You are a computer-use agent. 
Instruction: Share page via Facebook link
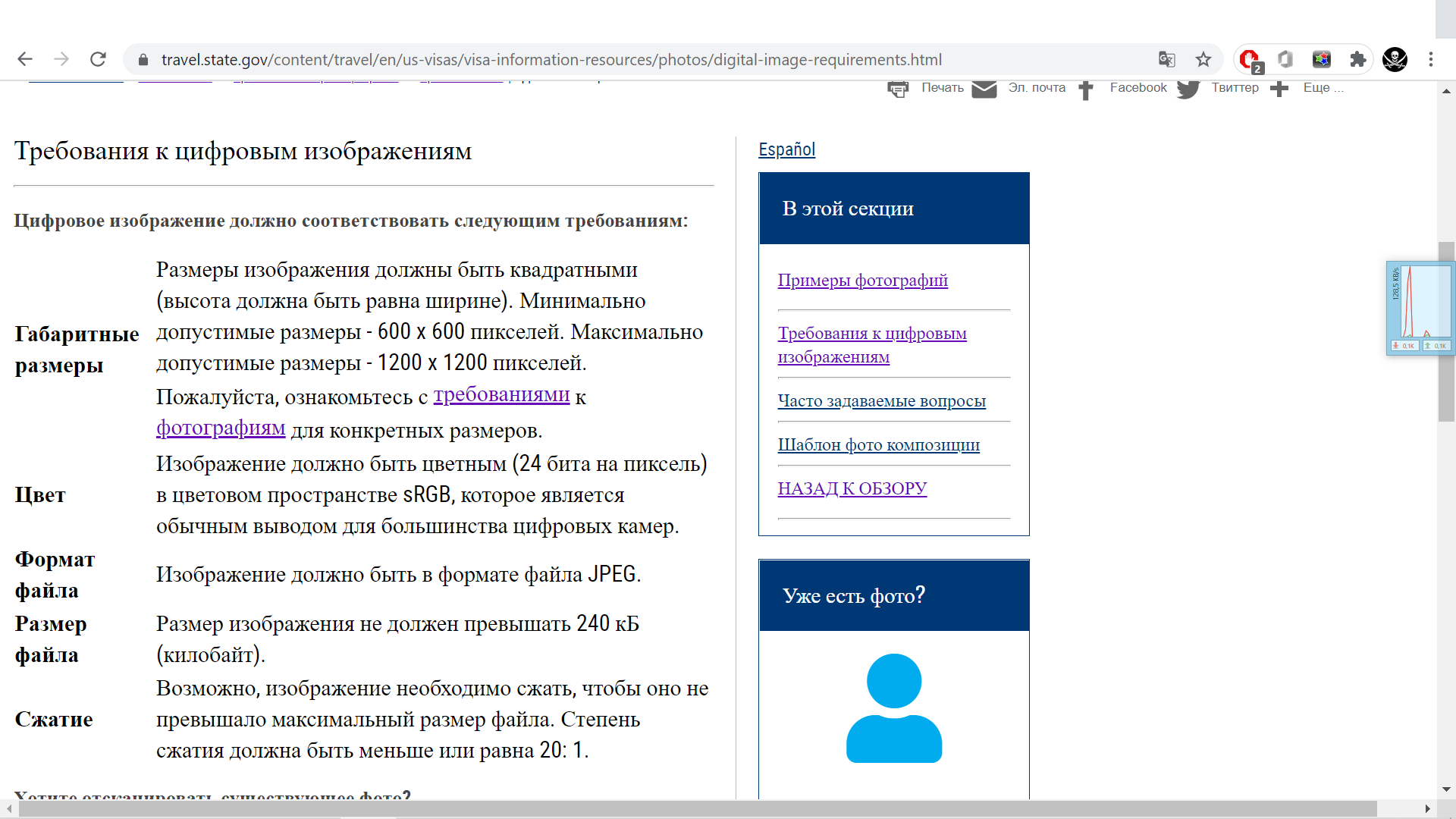click(1138, 87)
